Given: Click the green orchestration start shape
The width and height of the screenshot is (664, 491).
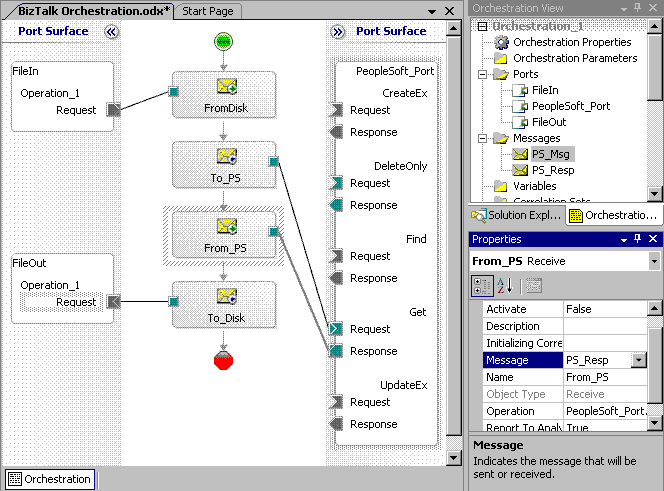Looking at the screenshot, I should pyautogui.click(x=223, y=42).
